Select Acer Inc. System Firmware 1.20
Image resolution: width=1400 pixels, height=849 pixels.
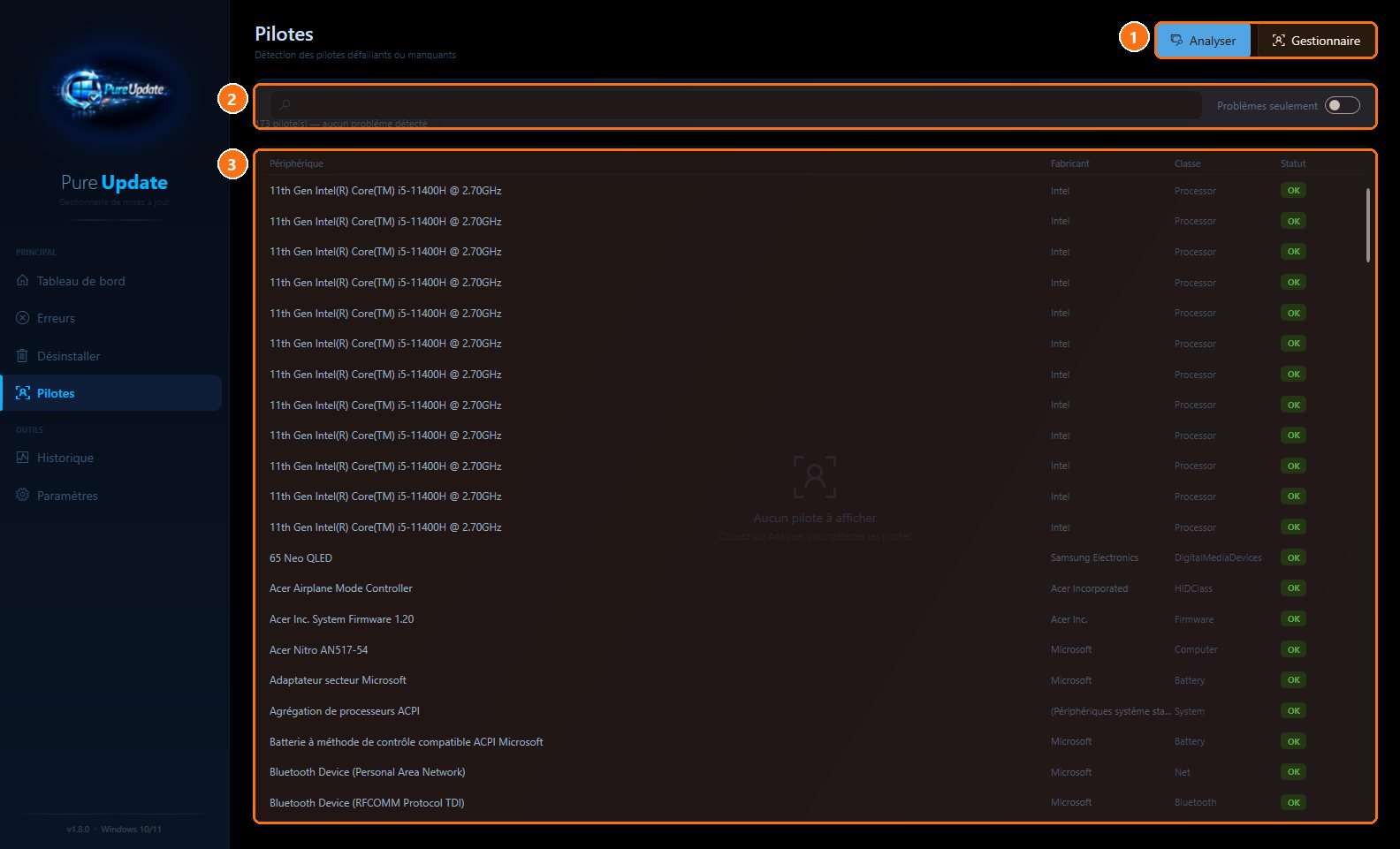pos(813,619)
